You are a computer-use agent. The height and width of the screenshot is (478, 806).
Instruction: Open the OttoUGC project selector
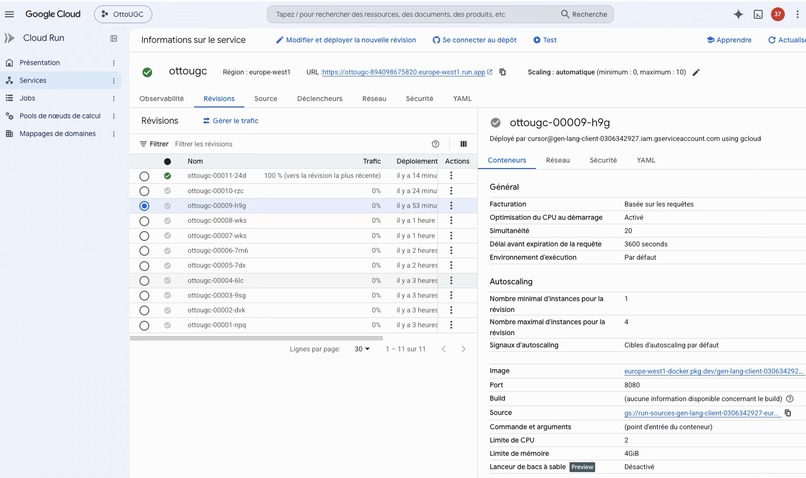pyautogui.click(x=123, y=14)
